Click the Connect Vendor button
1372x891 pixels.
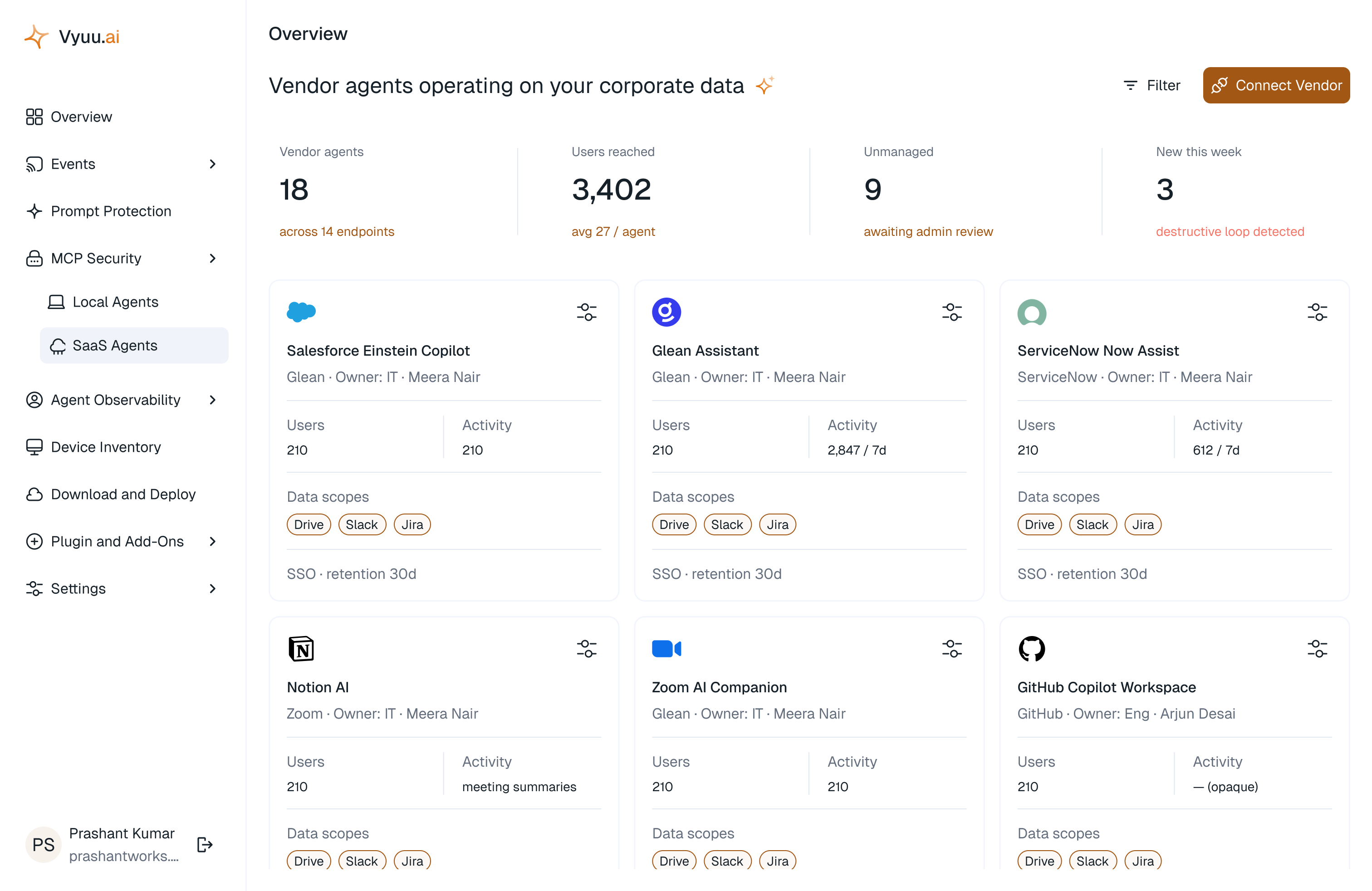pyautogui.click(x=1276, y=85)
